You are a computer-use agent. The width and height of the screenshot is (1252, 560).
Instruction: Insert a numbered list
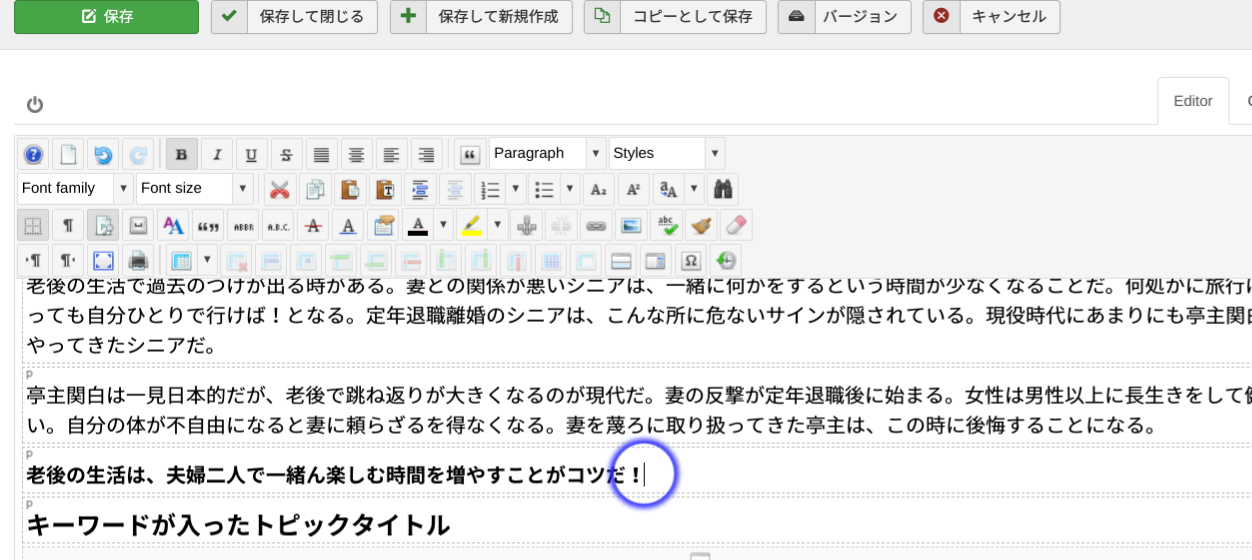click(490, 189)
